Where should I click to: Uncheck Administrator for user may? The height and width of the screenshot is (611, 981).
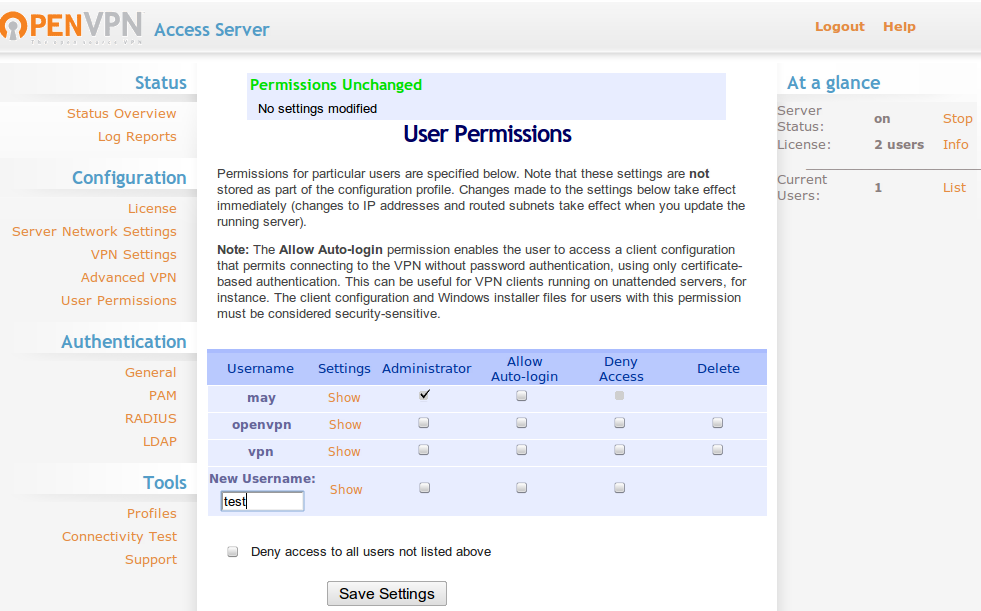click(x=424, y=395)
